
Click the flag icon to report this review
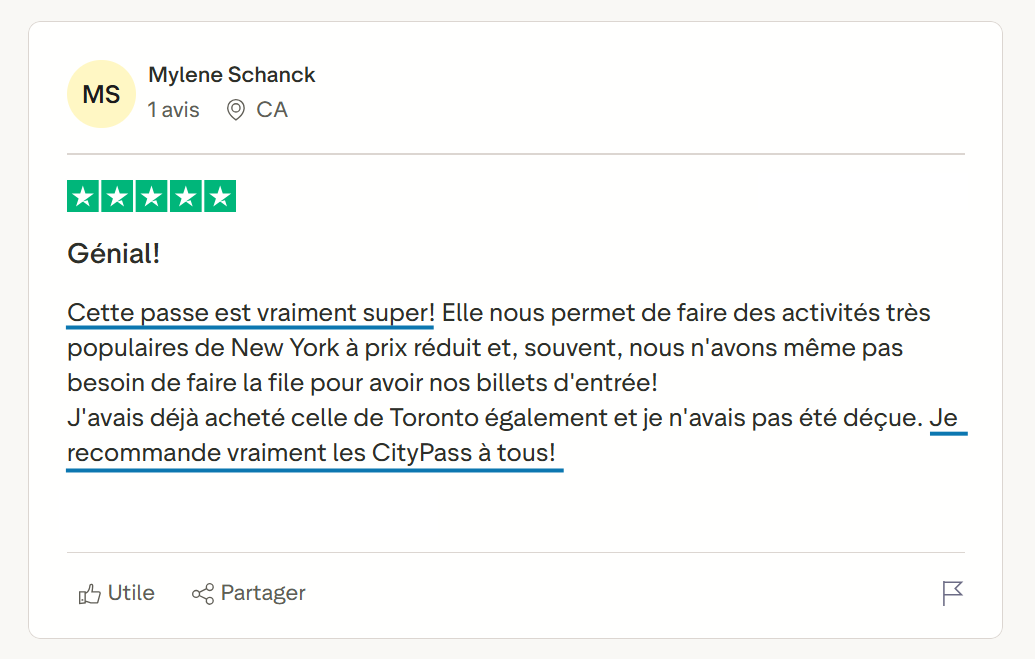pyautogui.click(x=952, y=592)
